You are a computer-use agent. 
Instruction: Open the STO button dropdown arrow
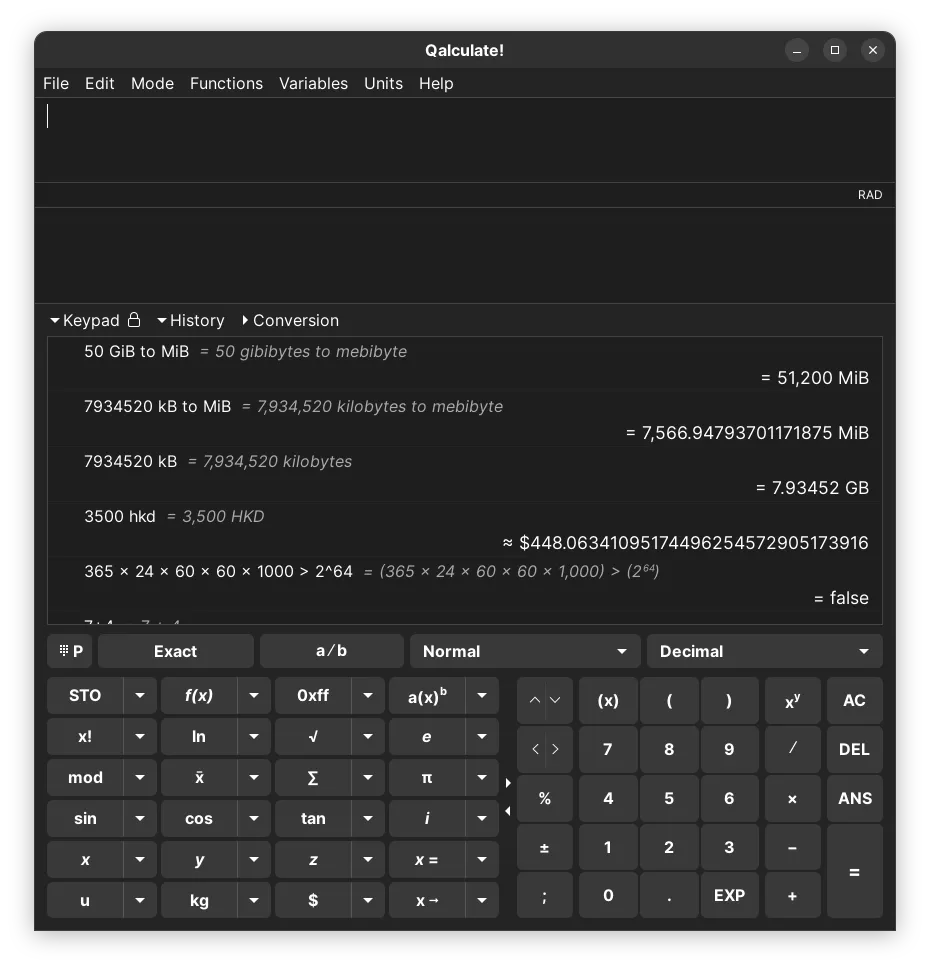point(140,696)
